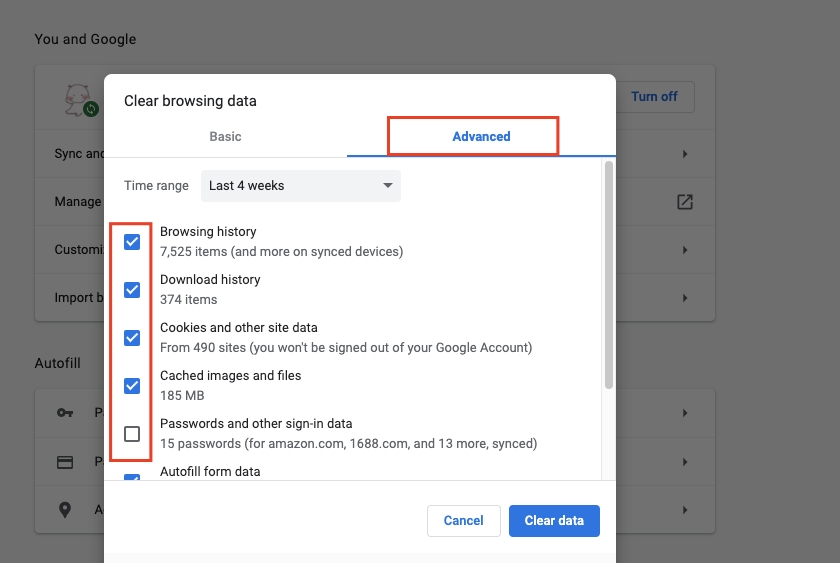Expand the Customize profile row arrow
840x563 pixels.
point(685,250)
